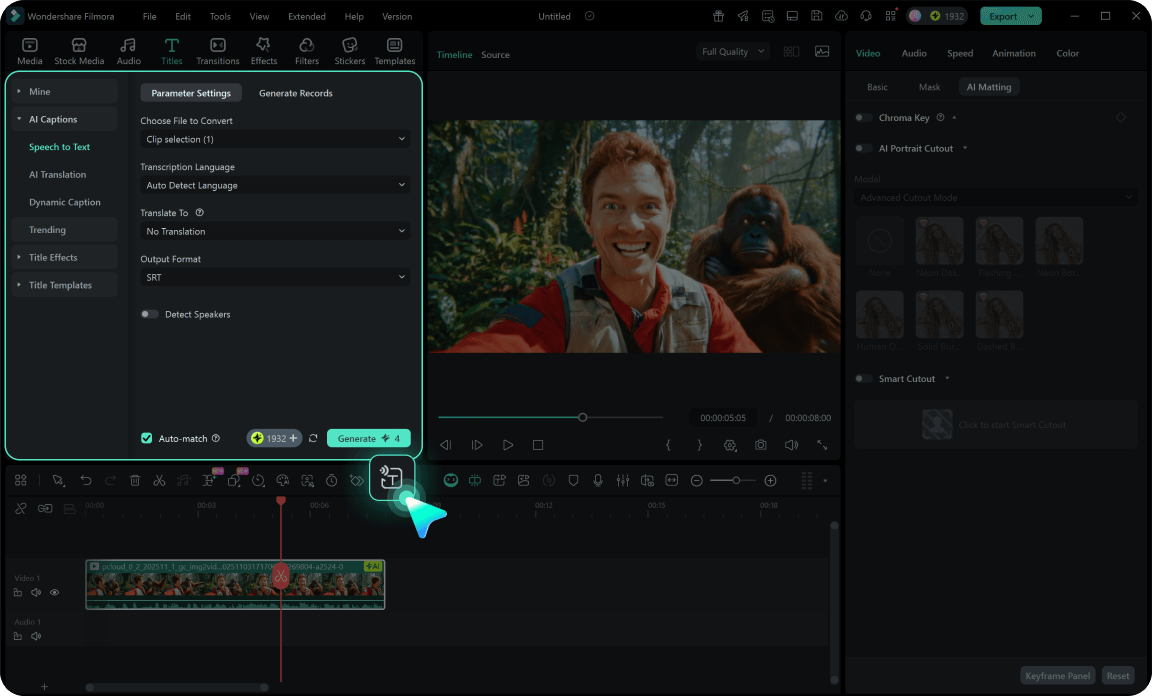Click the timeline zoom slider handle

click(x=737, y=480)
